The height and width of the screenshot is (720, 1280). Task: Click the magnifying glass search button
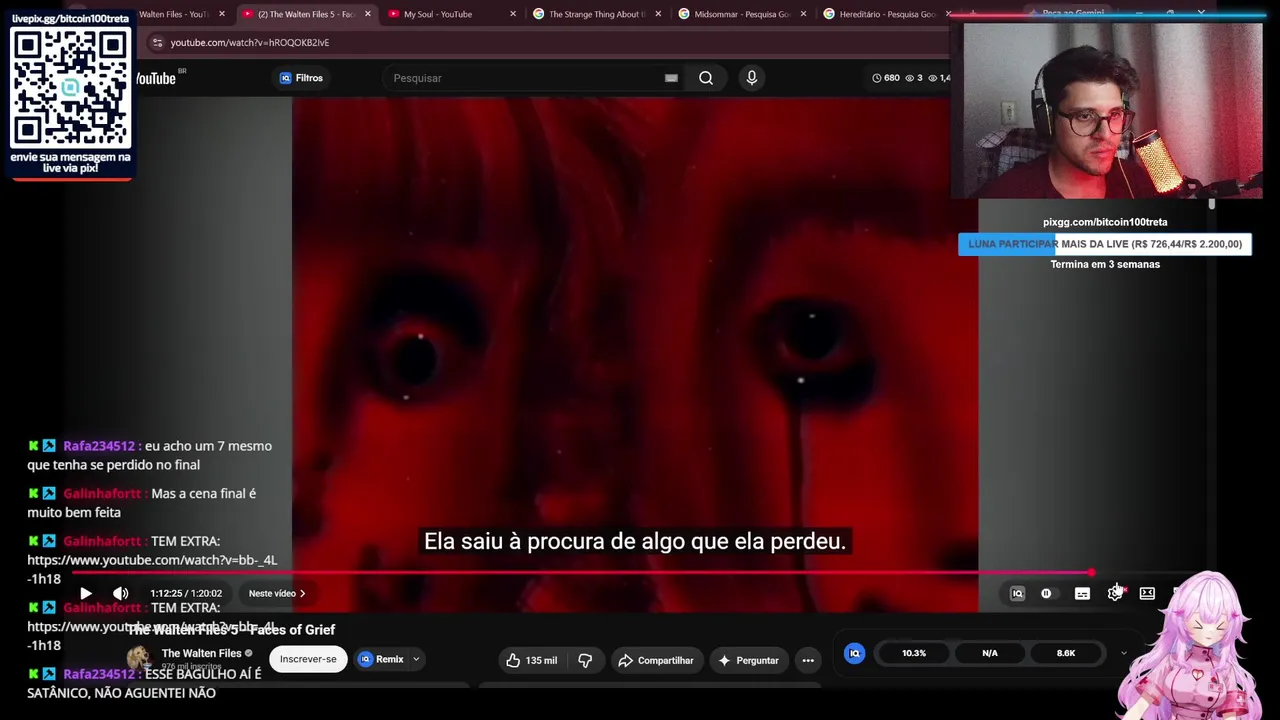pyautogui.click(x=706, y=78)
